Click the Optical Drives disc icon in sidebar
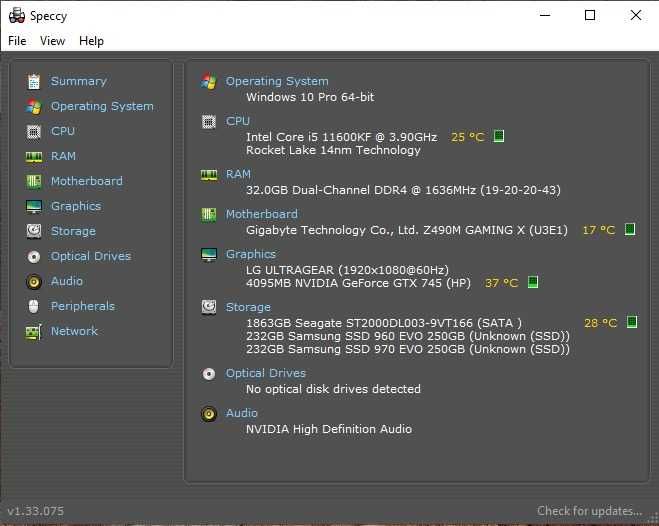 [x=34, y=256]
